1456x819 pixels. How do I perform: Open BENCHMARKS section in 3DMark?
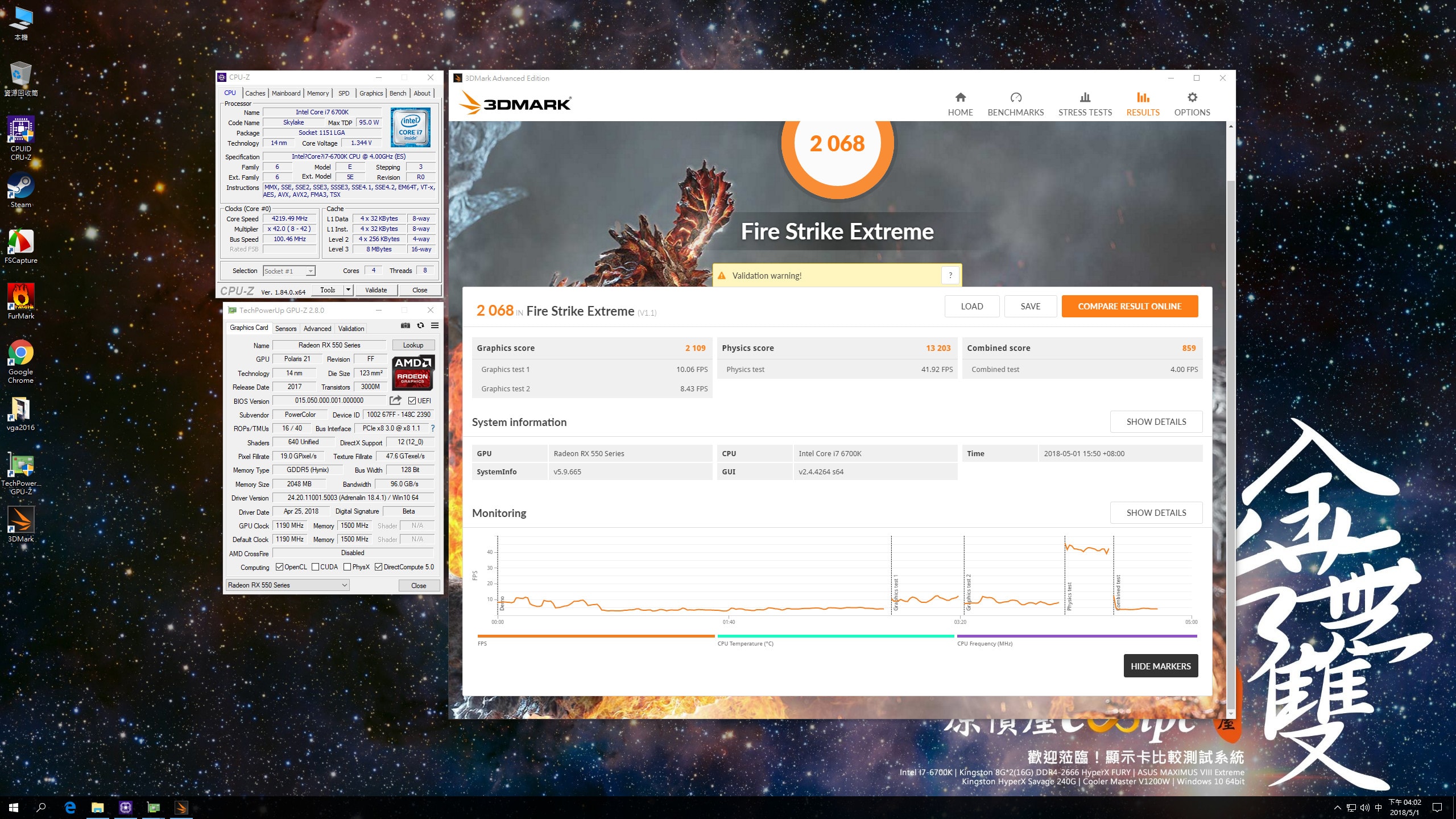[1015, 104]
